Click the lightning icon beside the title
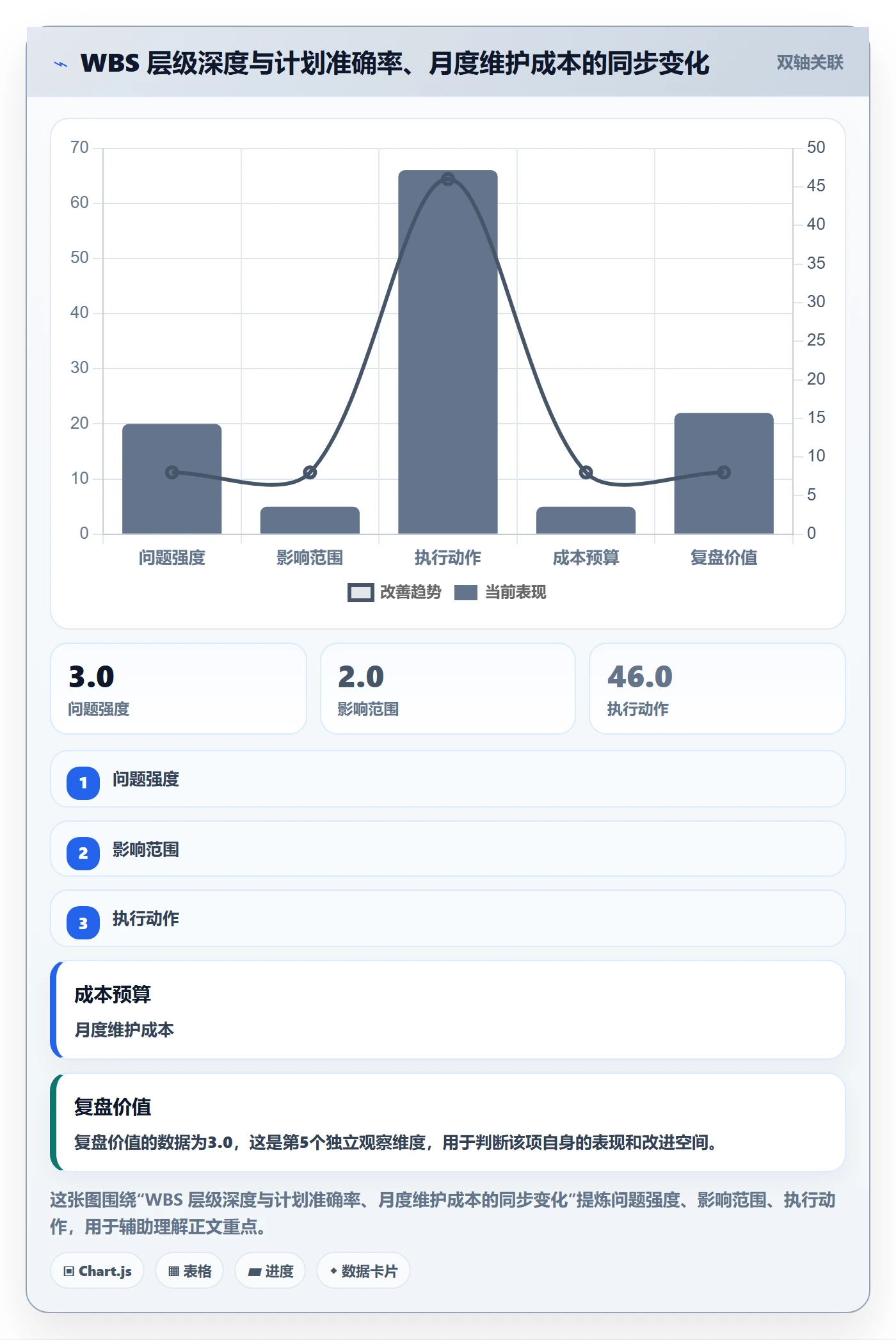This screenshot has height=1340, width=896. (x=61, y=64)
